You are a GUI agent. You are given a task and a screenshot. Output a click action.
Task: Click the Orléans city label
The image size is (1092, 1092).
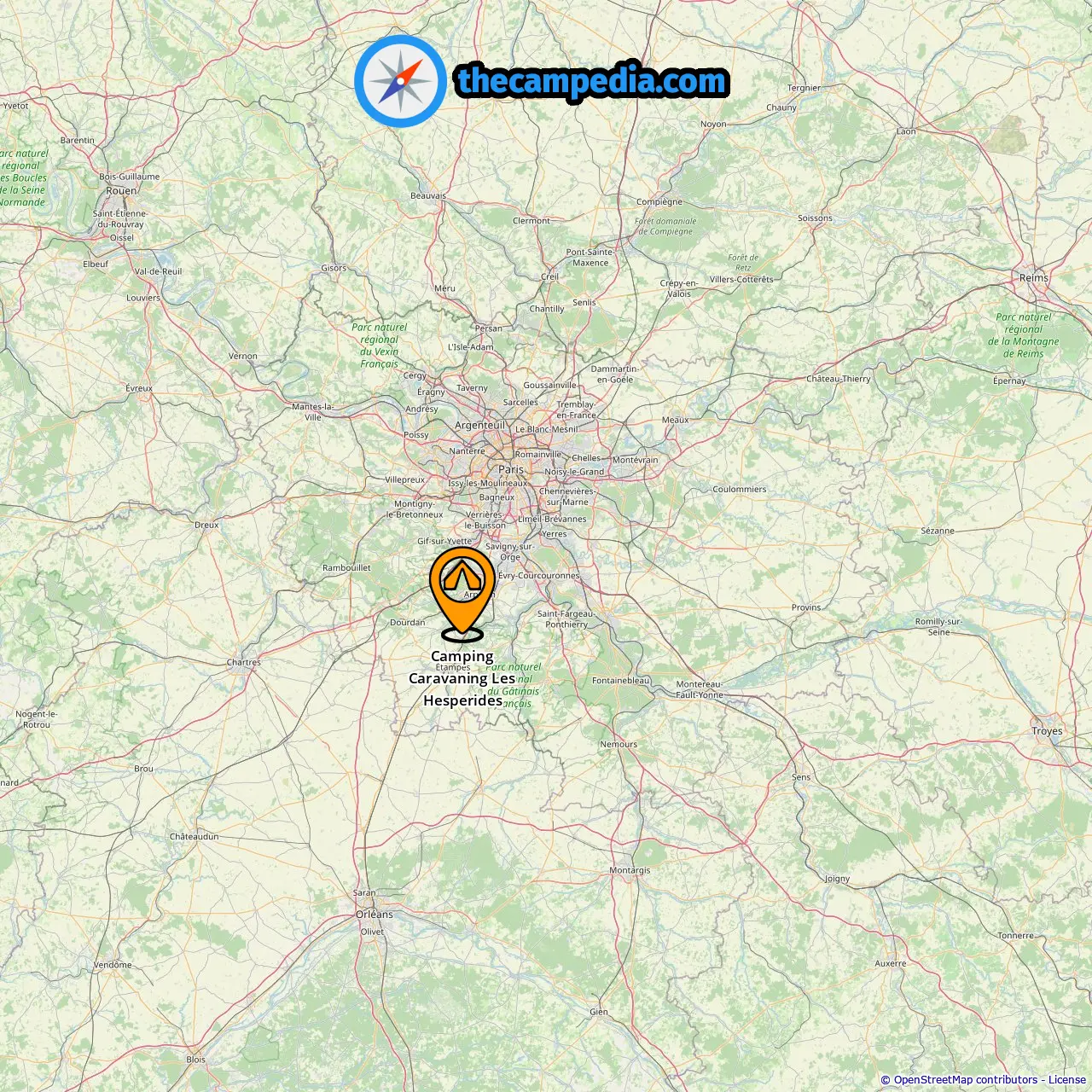tap(375, 914)
